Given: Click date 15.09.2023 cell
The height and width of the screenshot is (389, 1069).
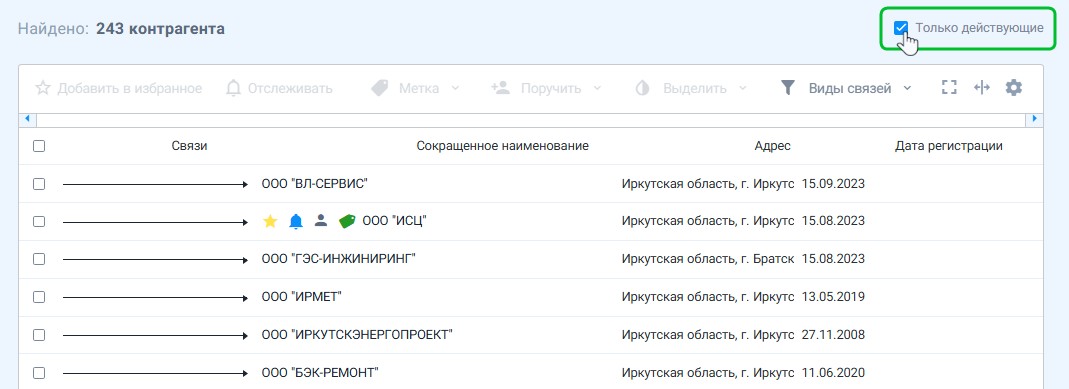Looking at the screenshot, I should tap(833, 184).
